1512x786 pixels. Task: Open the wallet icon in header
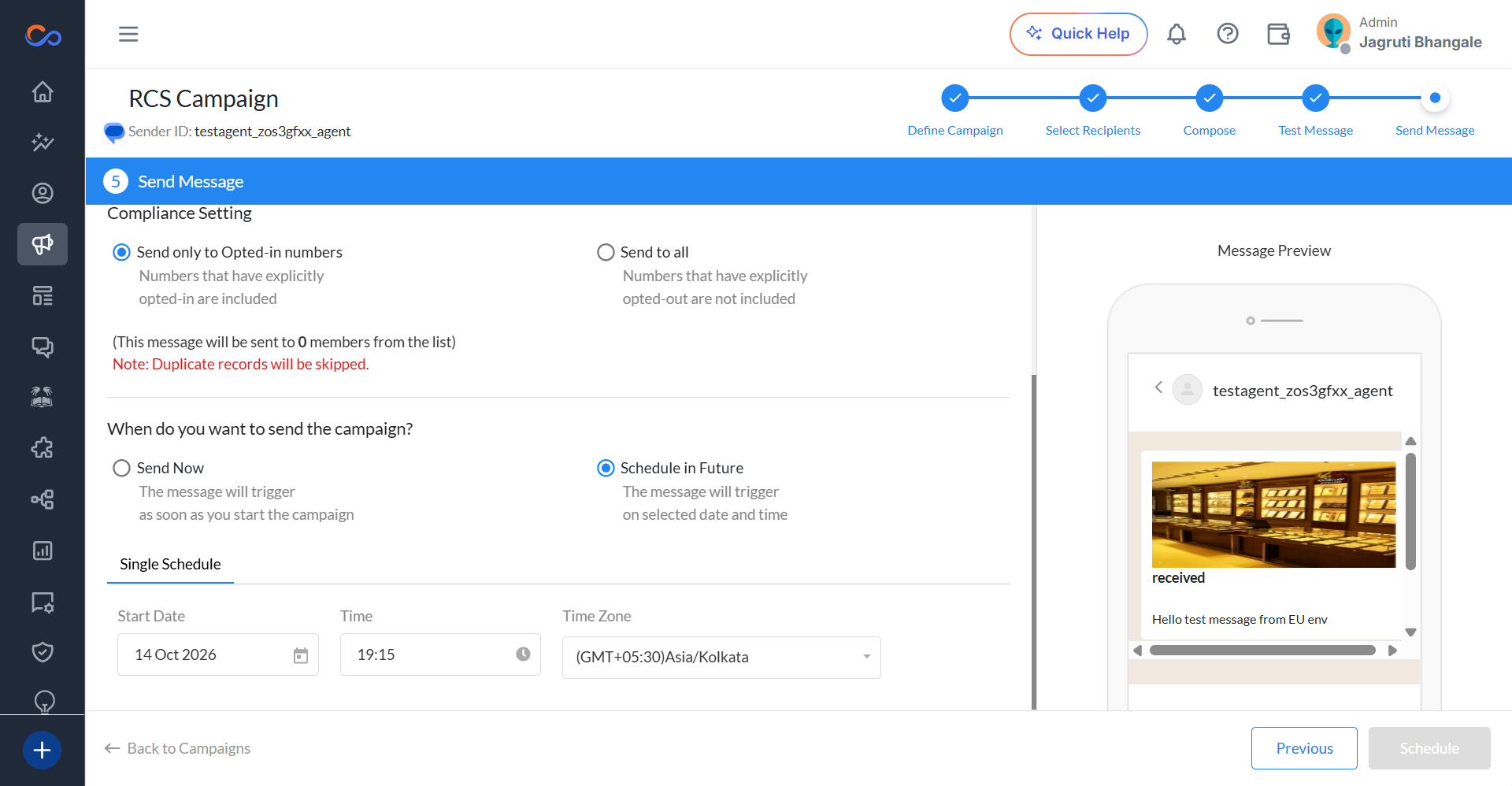coord(1278,34)
